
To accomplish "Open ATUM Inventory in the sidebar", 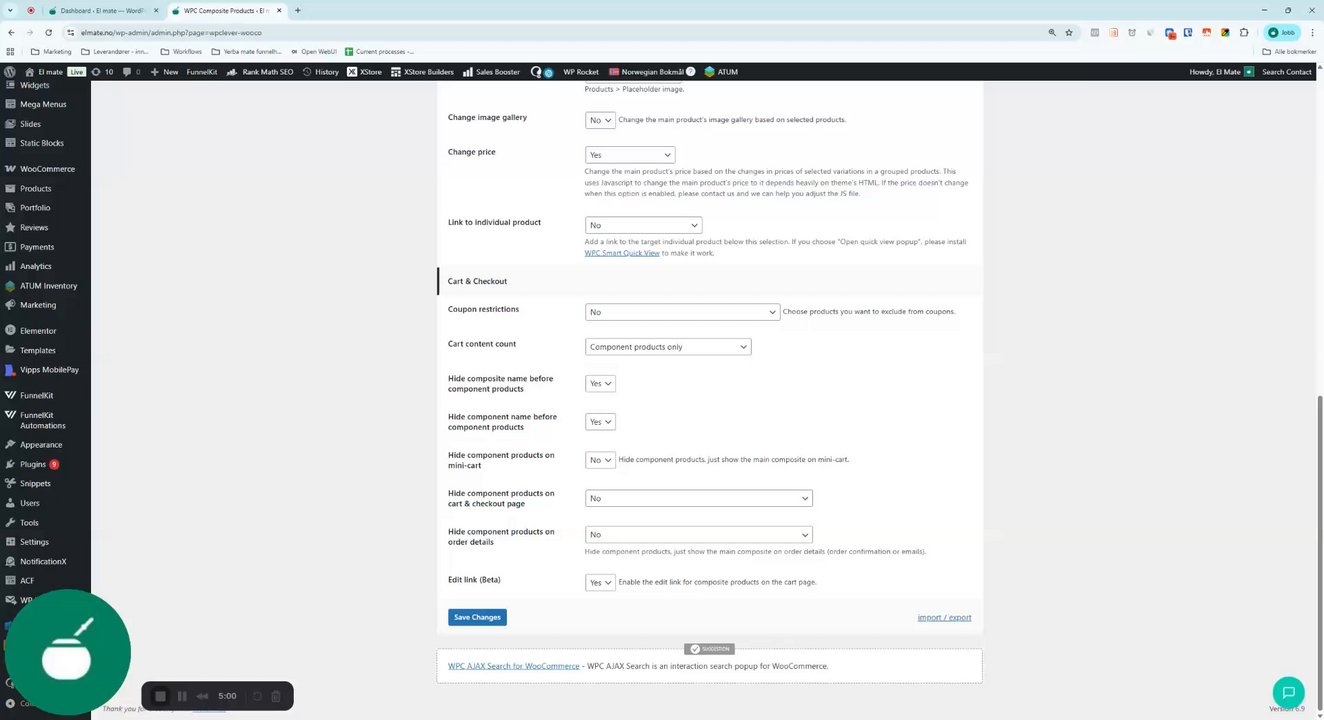I will pyautogui.click(x=48, y=286).
